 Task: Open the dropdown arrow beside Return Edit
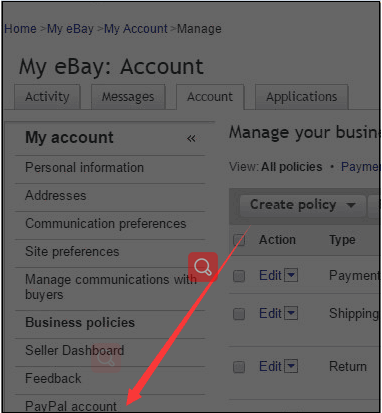click(x=291, y=366)
